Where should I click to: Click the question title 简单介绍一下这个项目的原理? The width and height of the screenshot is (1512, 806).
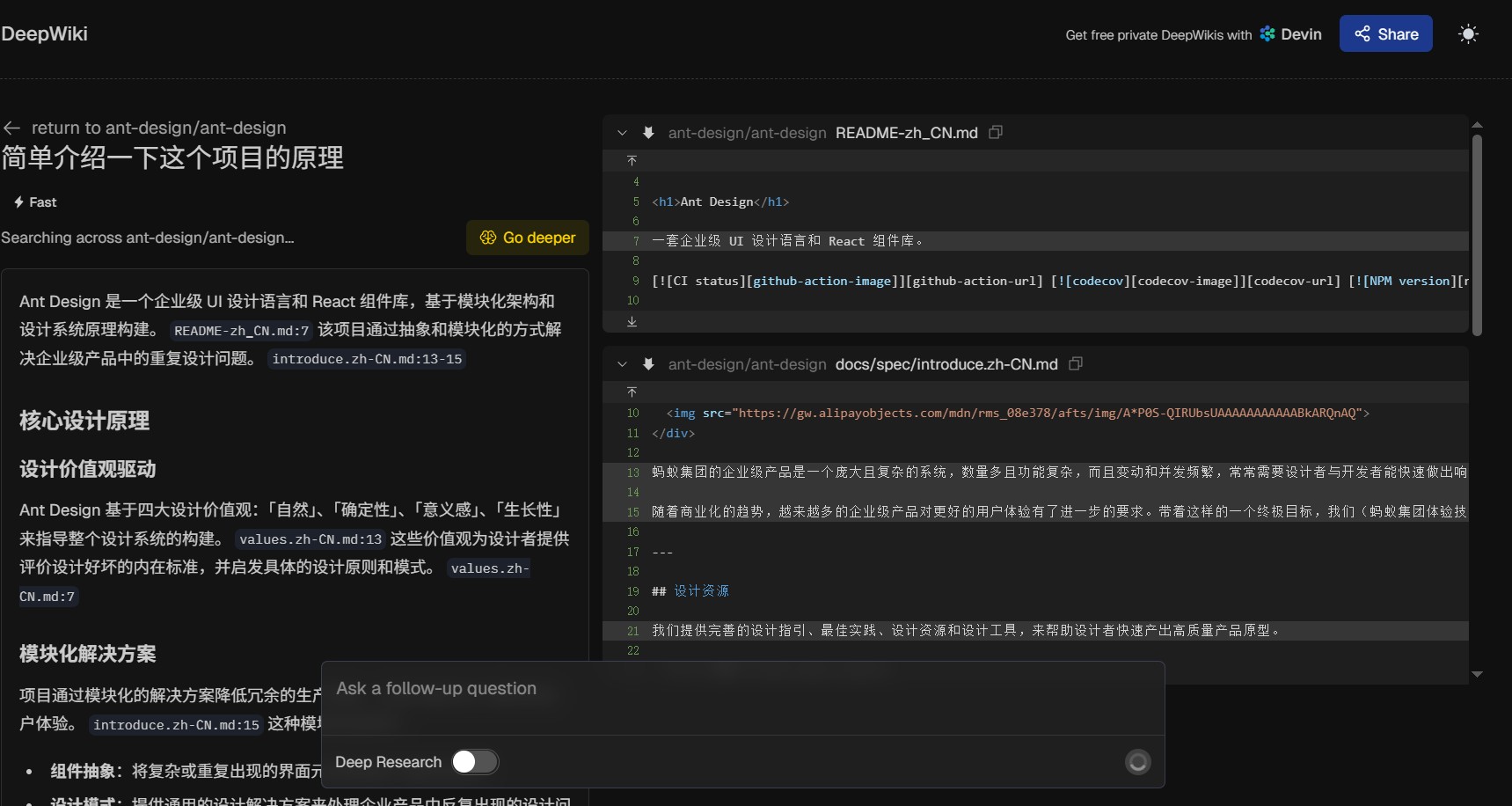point(172,158)
